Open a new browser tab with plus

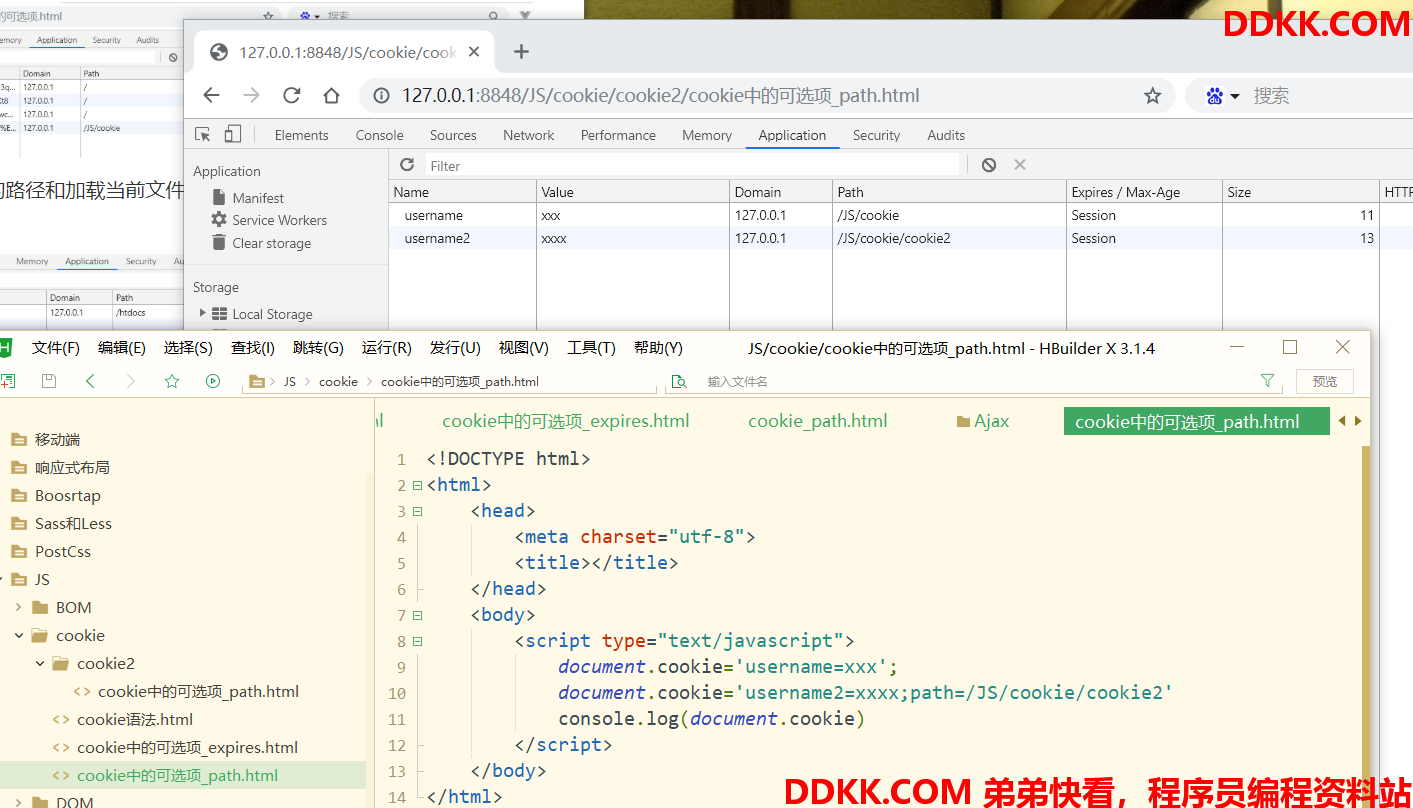click(x=521, y=52)
